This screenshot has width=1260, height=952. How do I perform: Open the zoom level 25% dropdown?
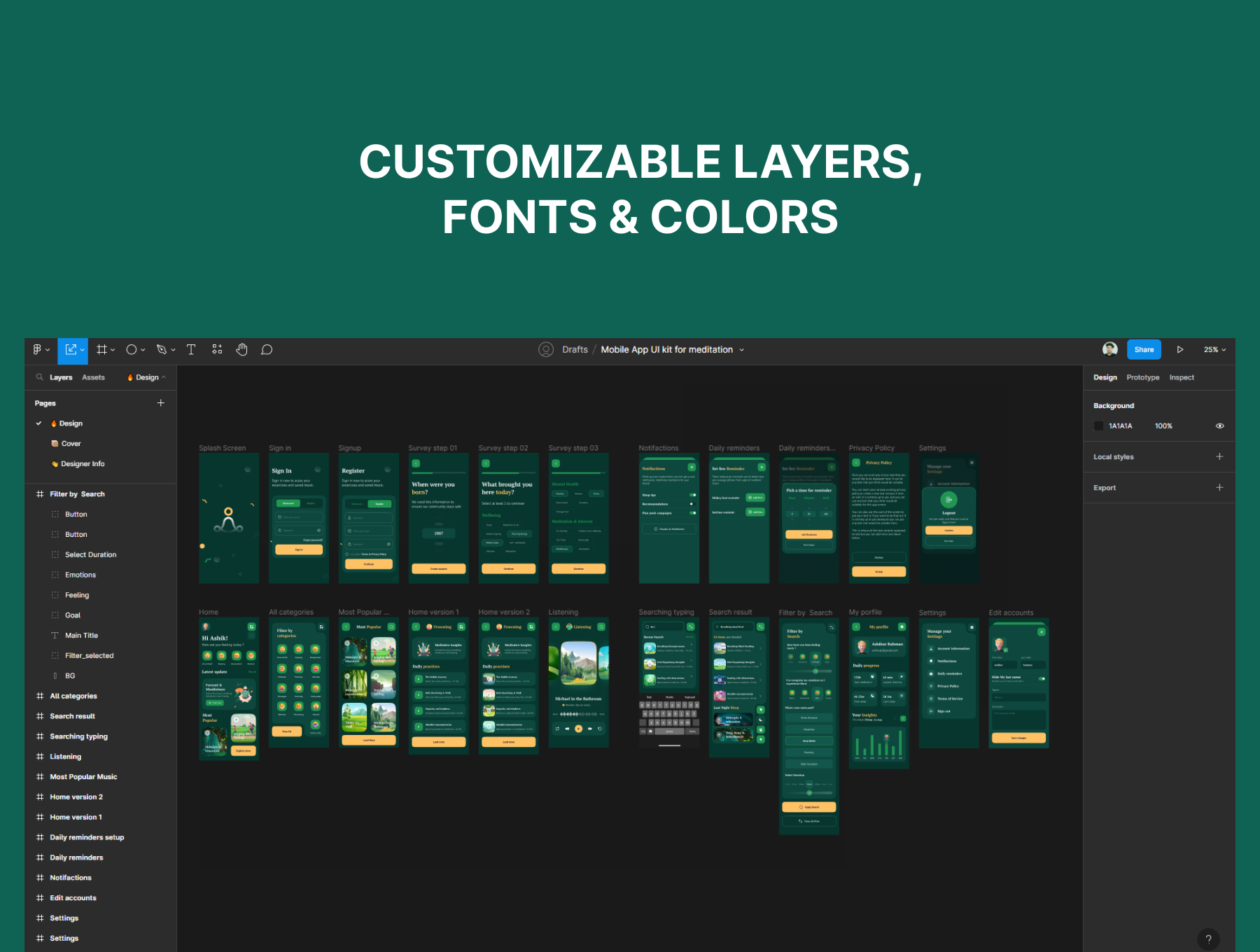point(1214,350)
